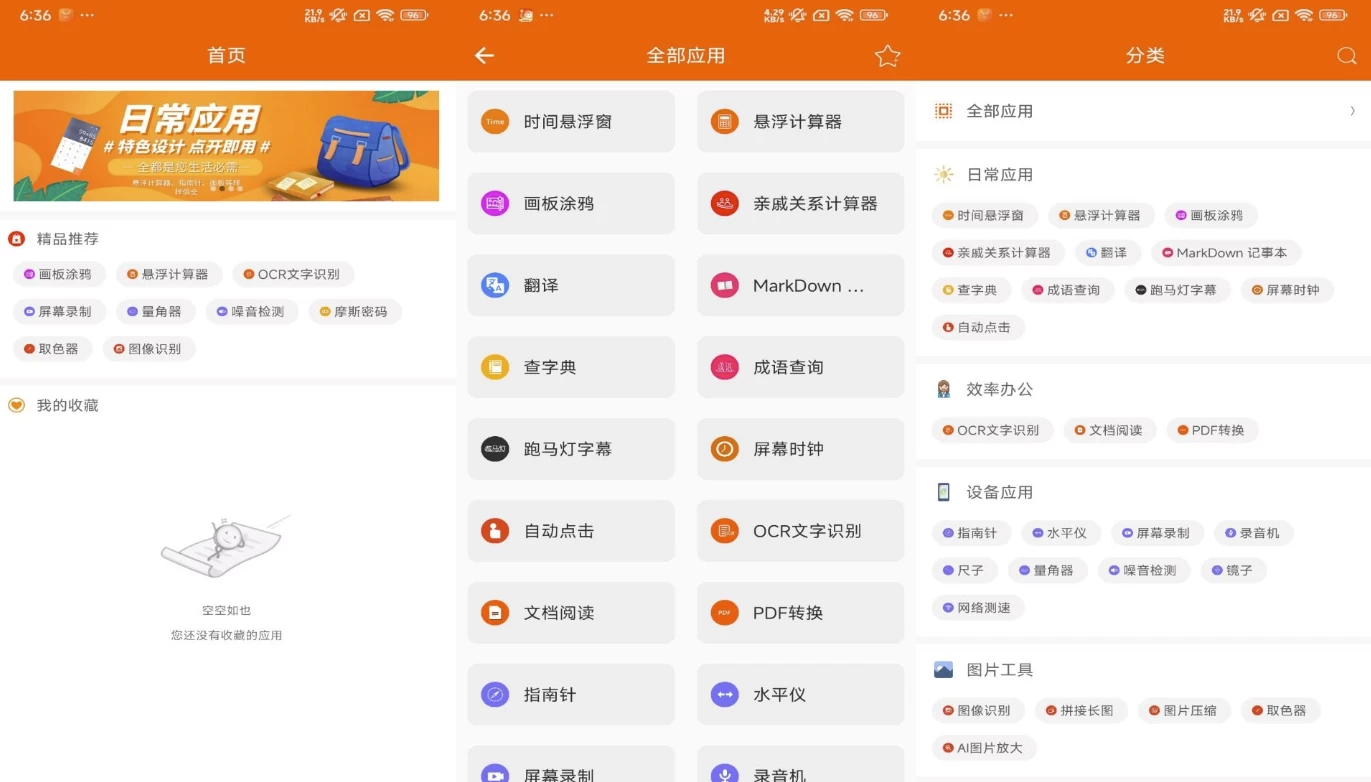Select the 设备应用 category heading

tap(999, 492)
